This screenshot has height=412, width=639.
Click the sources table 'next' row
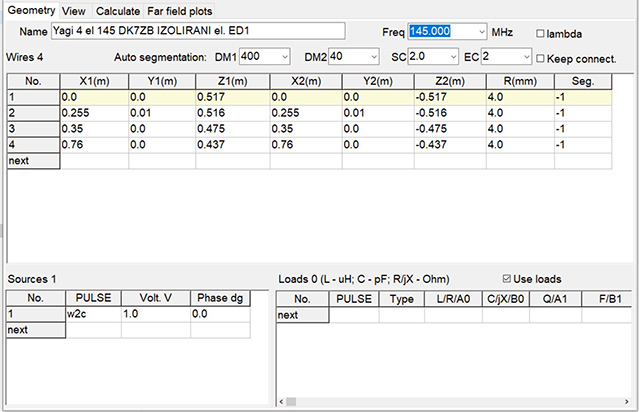click(x=36, y=330)
